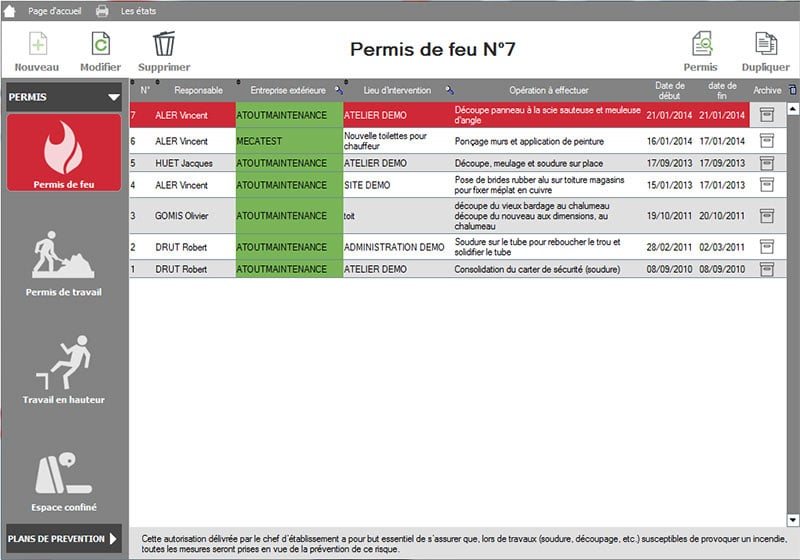
Task: Select end date 02/03/2011
Action: (722, 247)
